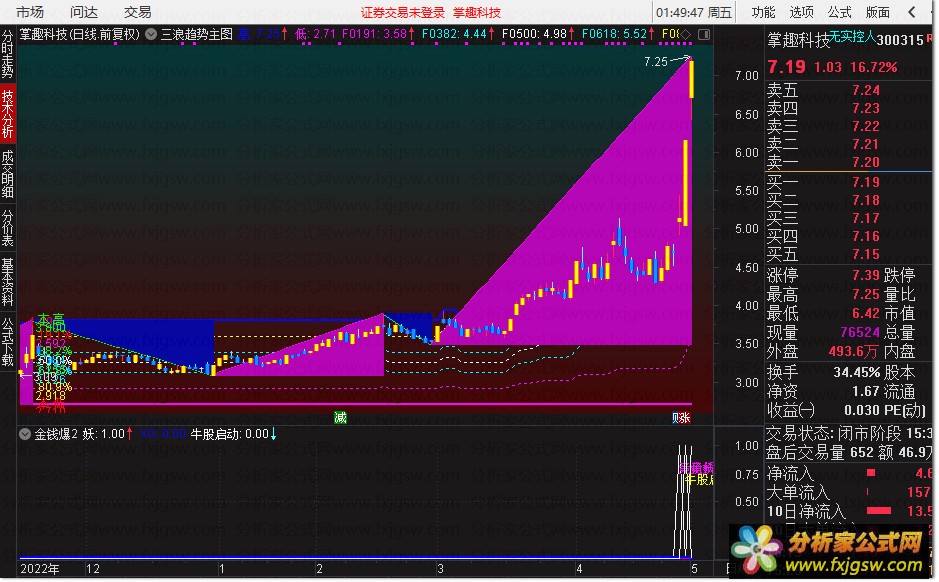Click the green 减 marker below chart
The height and width of the screenshot is (582, 939).
coord(340,418)
